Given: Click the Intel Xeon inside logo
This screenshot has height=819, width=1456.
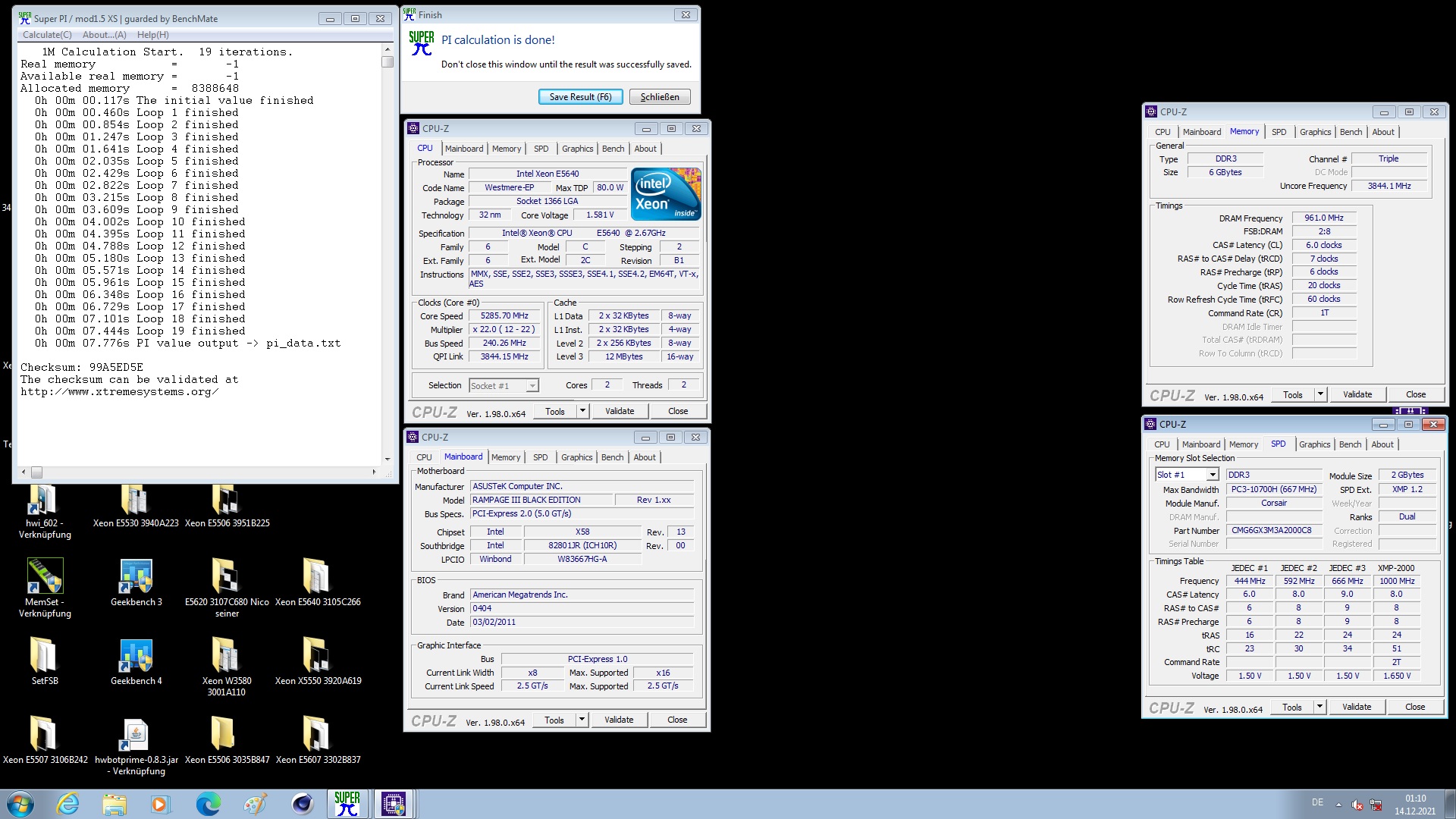Looking at the screenshot, I should click(666, 194).
